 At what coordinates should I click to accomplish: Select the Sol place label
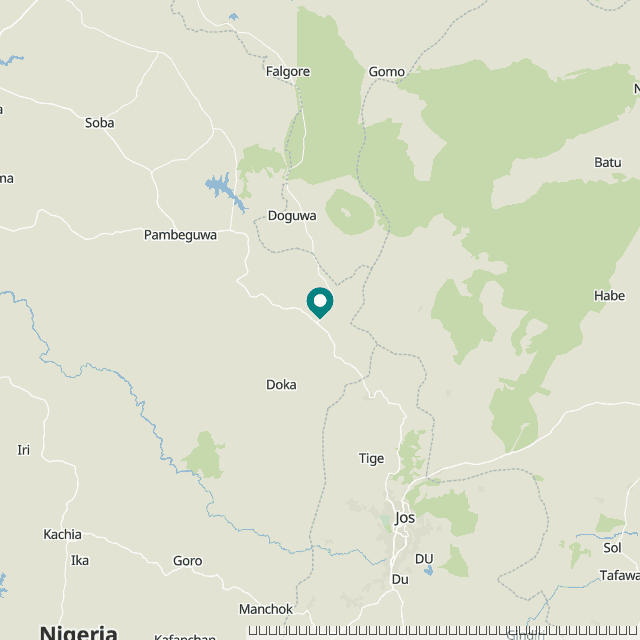pos(612,548)
